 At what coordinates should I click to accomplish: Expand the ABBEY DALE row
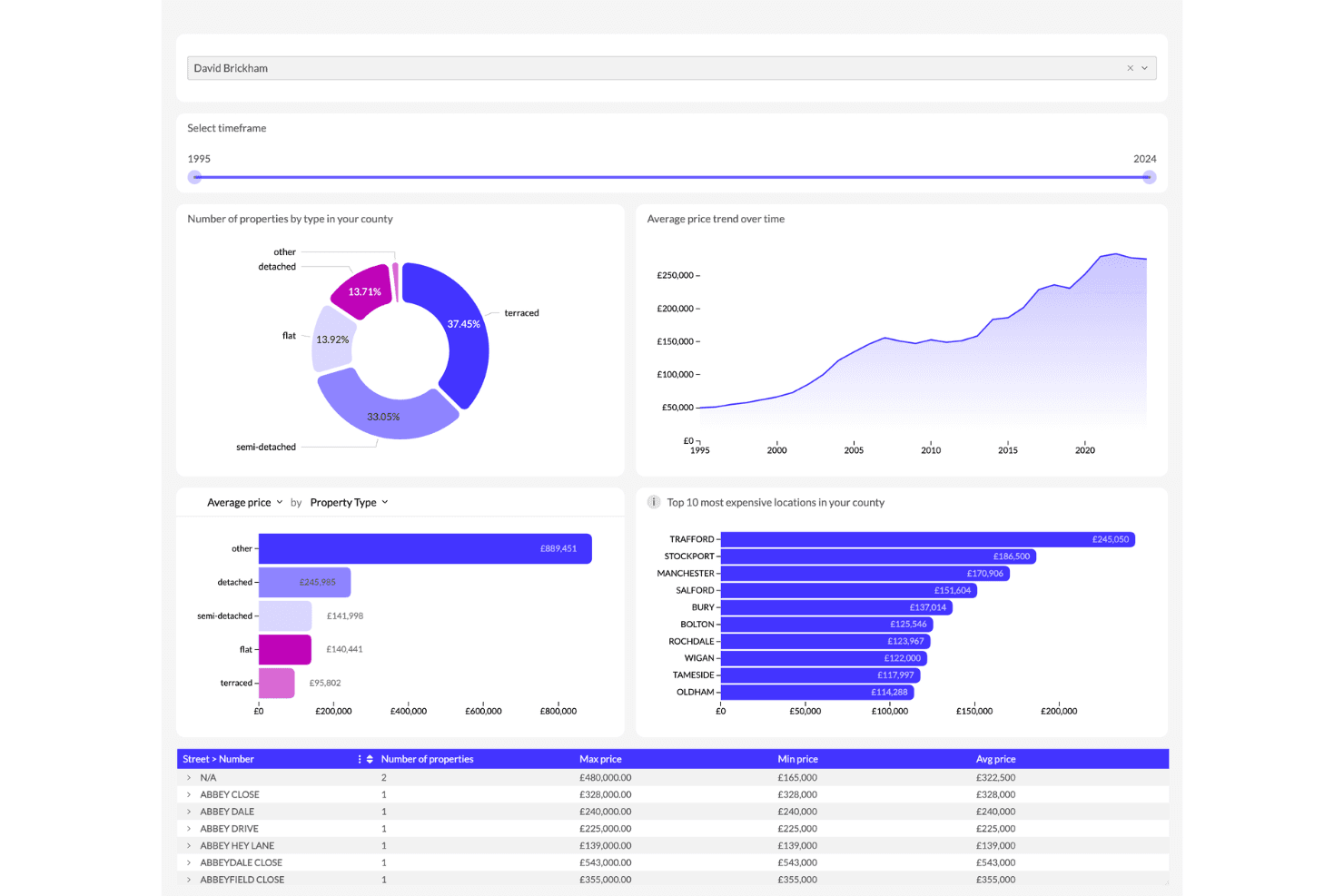pyautogui.click(x=189, y=812)
